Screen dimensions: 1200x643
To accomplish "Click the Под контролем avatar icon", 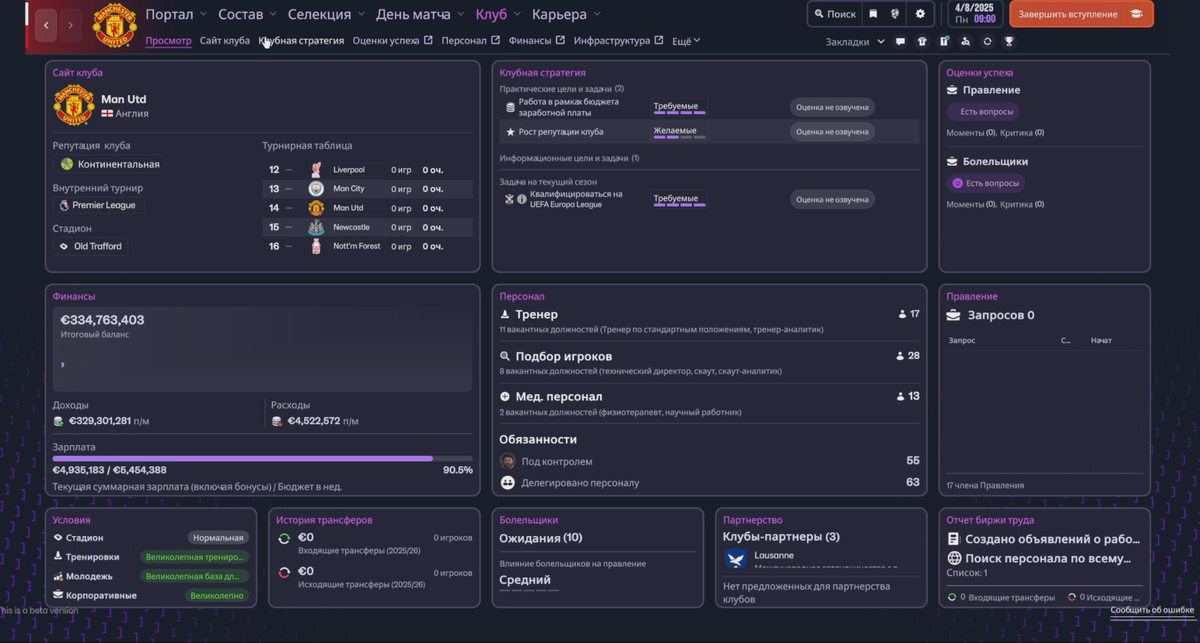I will pos(508,461).
